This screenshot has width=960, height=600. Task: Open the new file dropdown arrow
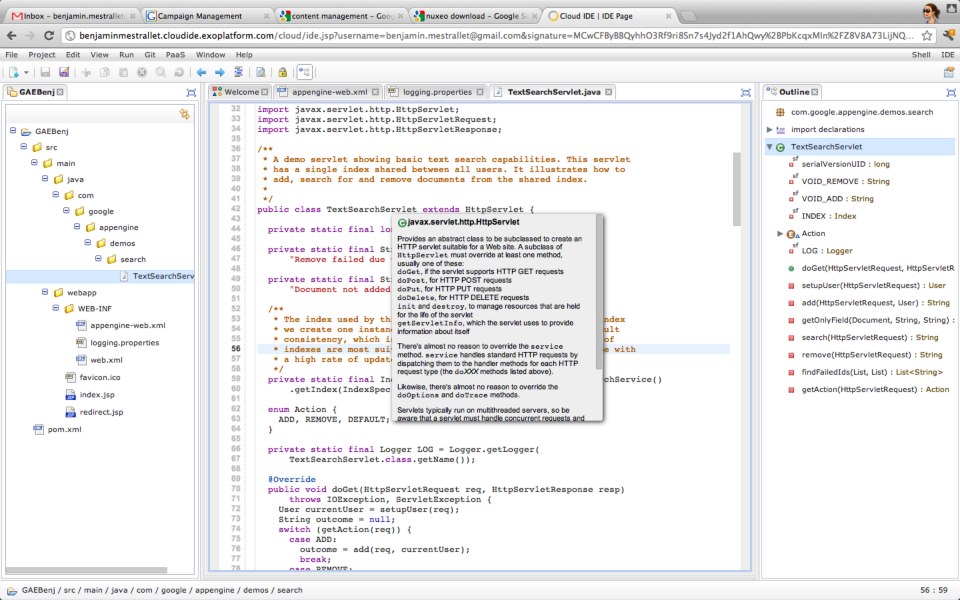[x=27, y=73]
